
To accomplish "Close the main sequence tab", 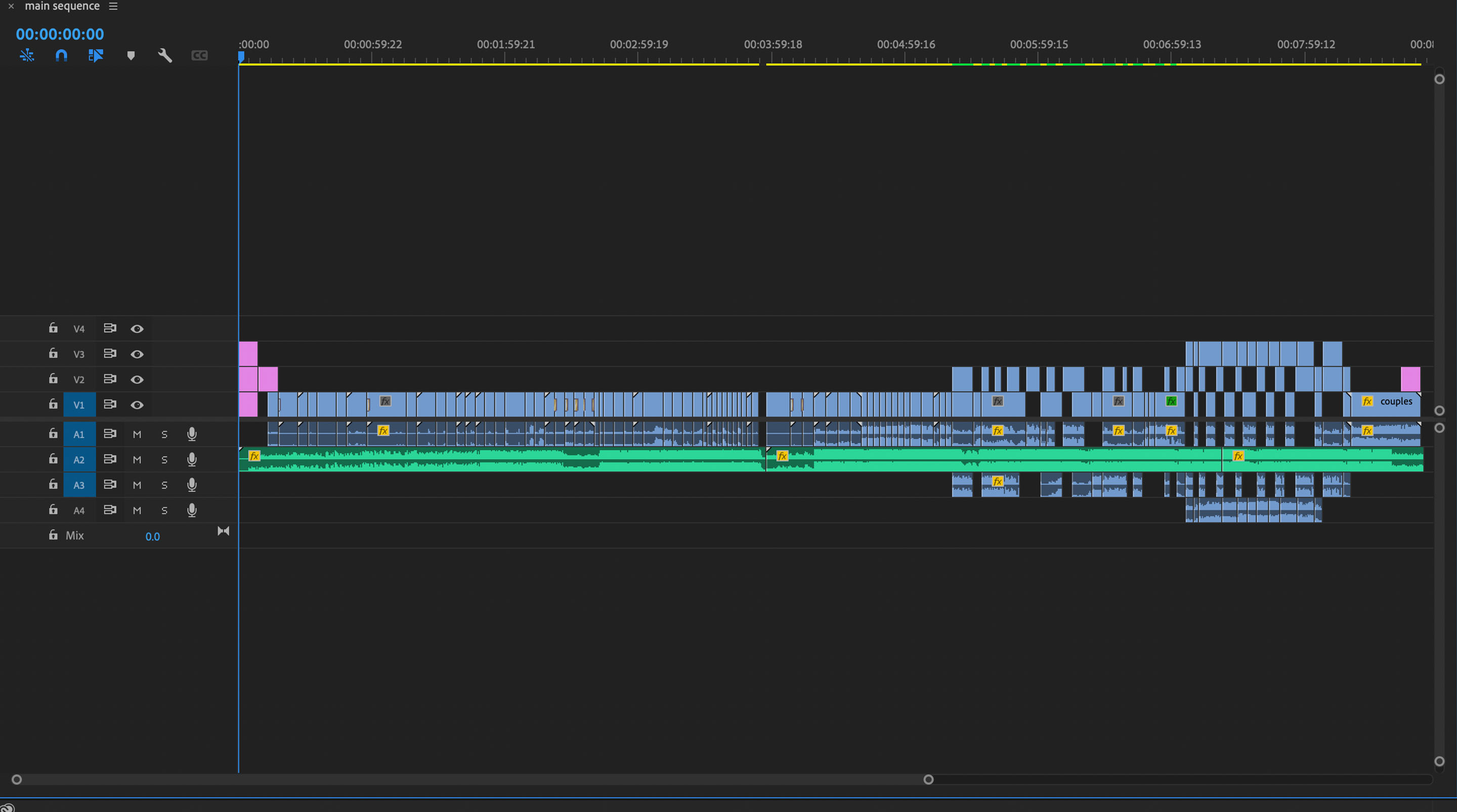I will point(11,6).
